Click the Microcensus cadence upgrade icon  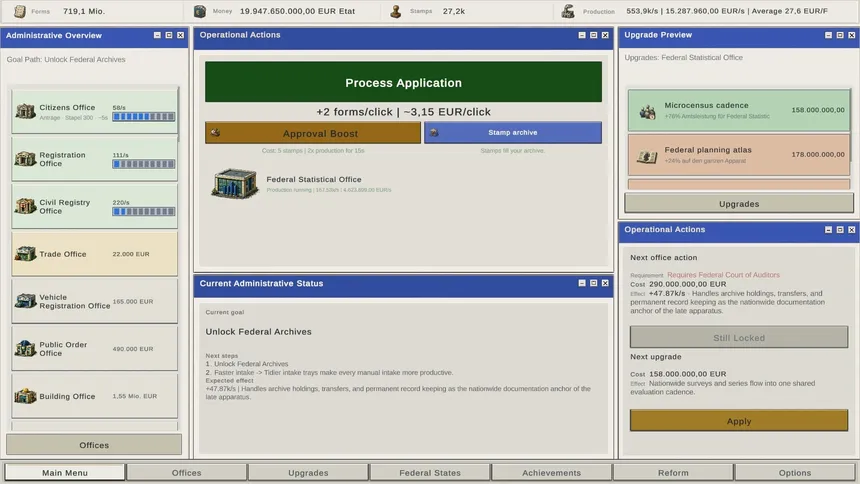coord(647,111)
